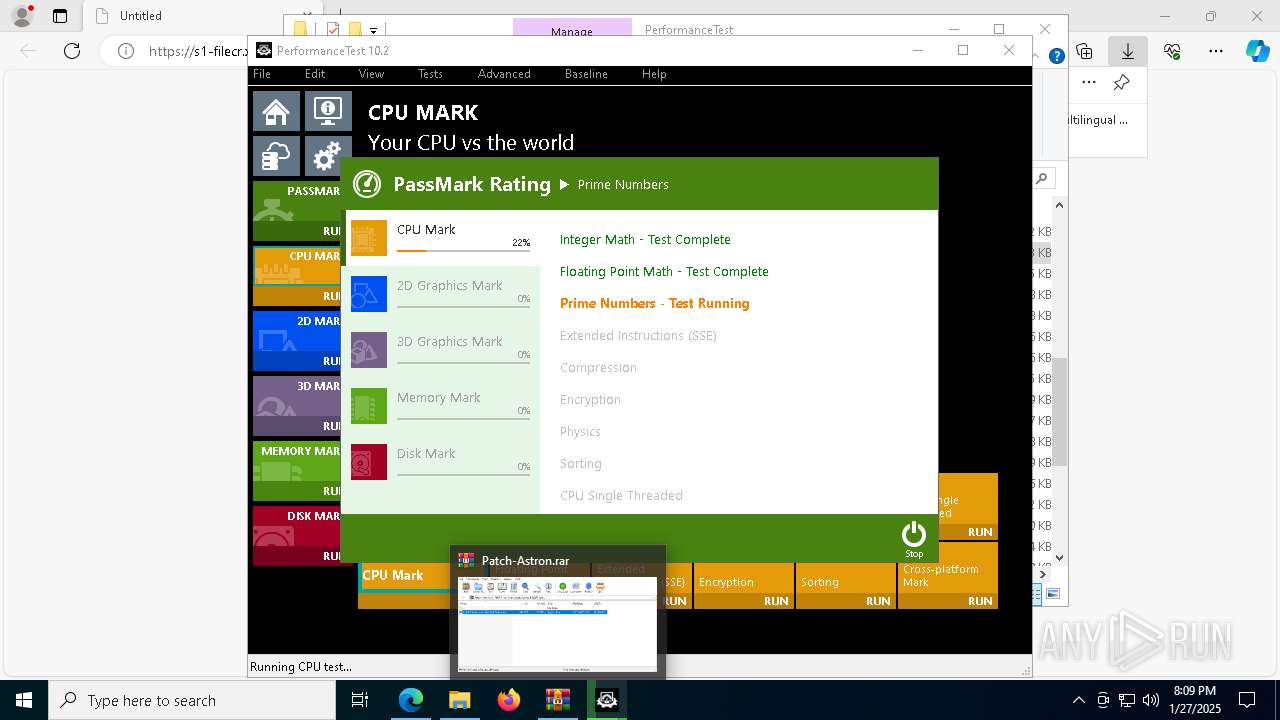Open PerformanceTest taskbar icon

click(x=607, y=700)
